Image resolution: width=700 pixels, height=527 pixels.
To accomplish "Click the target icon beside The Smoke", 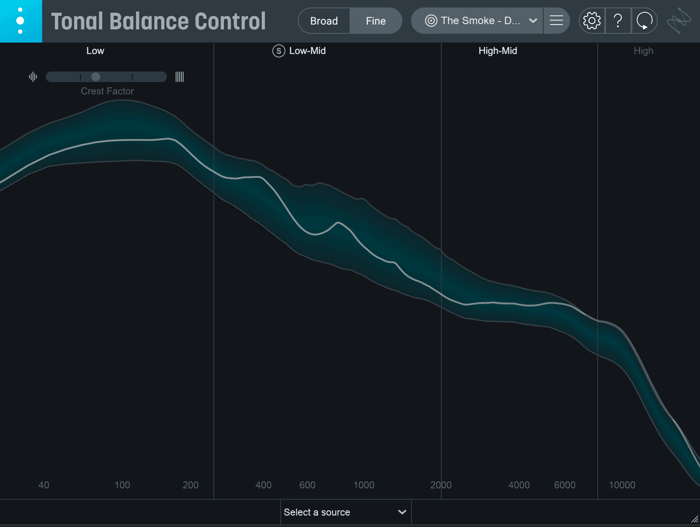I will [431, 21].
